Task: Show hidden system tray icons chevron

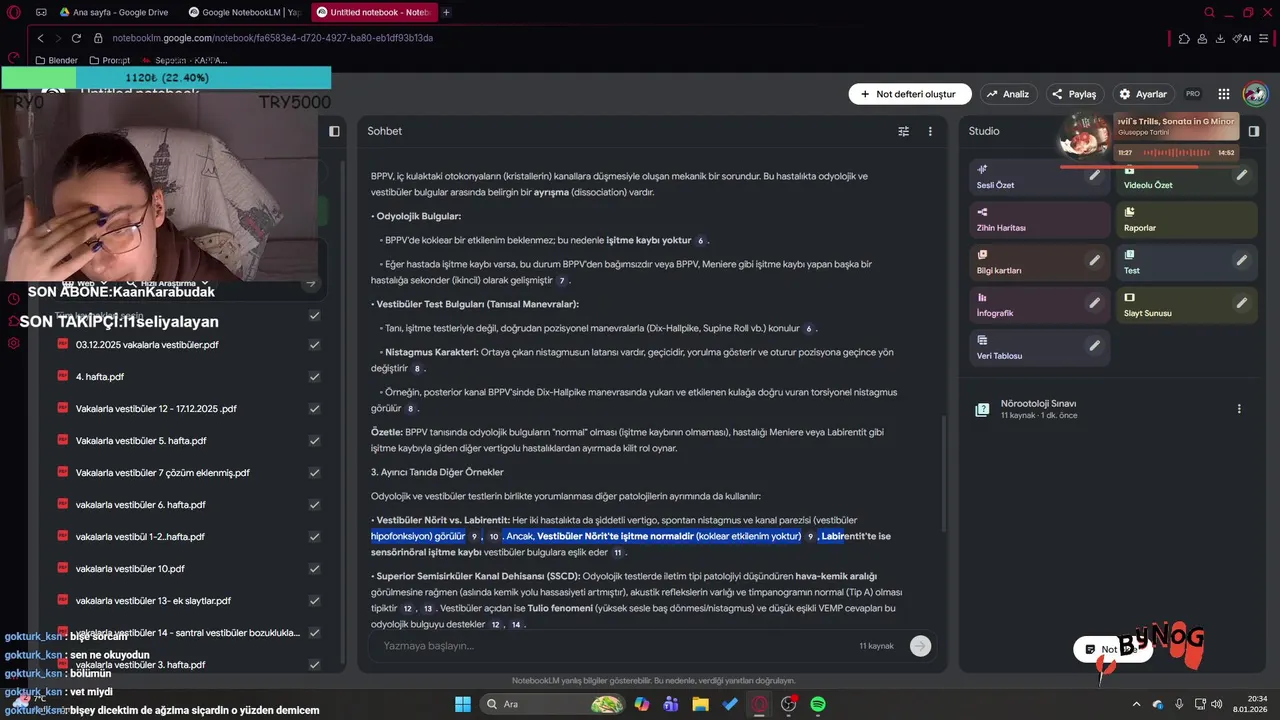Action: (1138, 704)
